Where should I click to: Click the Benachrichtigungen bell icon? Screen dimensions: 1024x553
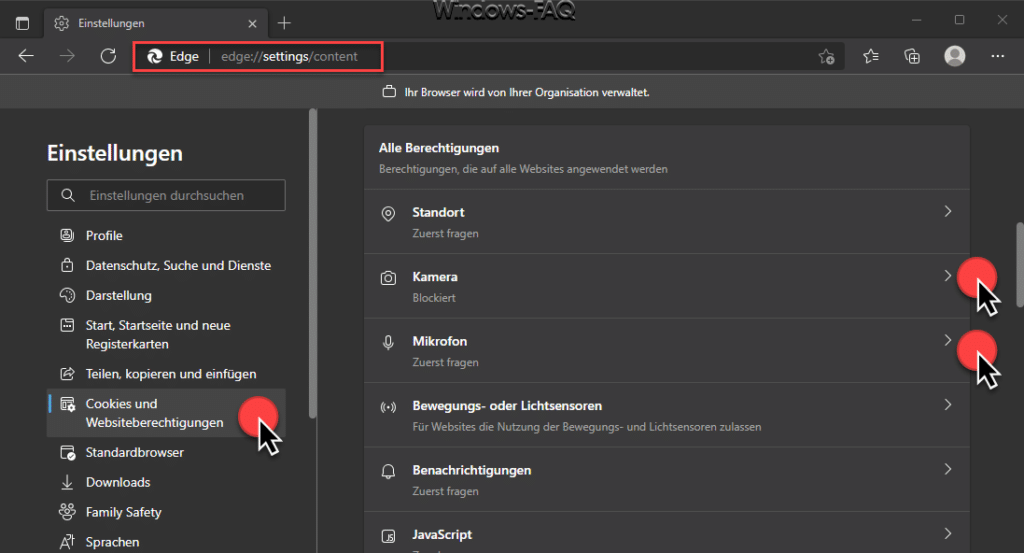pos(388,471)
